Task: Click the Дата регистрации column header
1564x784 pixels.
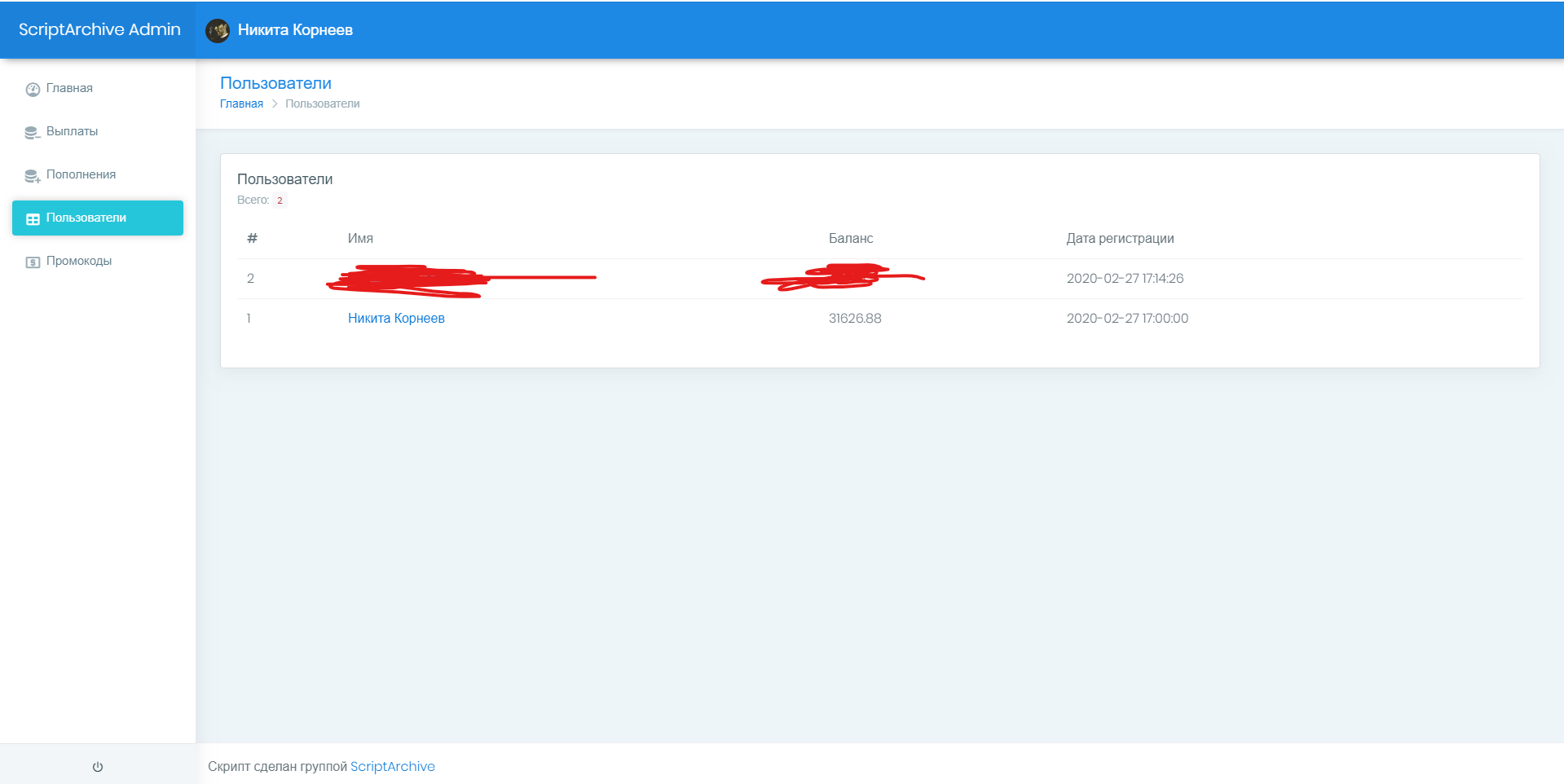Action: 1120,239
